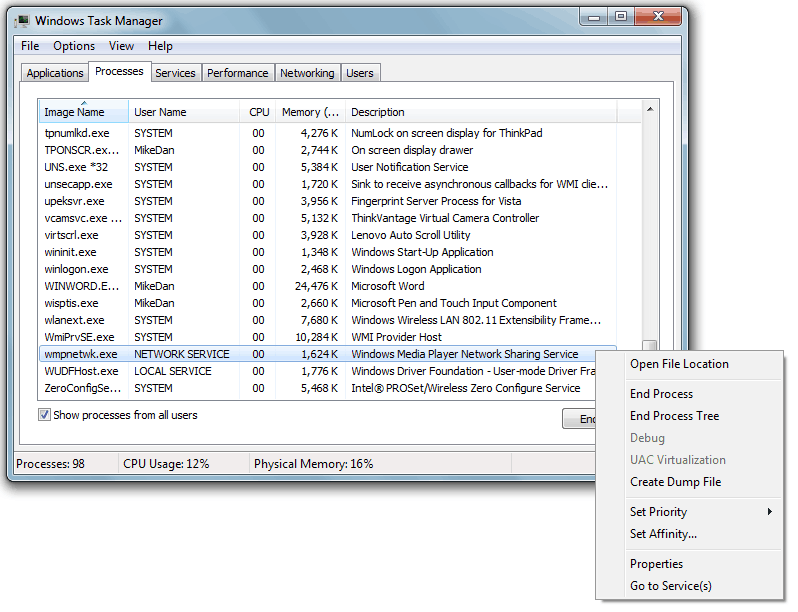Click the Fingerprint Server Process for Vista description
The height and width of the screenshot is (612, 798).
tap(436, 201)
